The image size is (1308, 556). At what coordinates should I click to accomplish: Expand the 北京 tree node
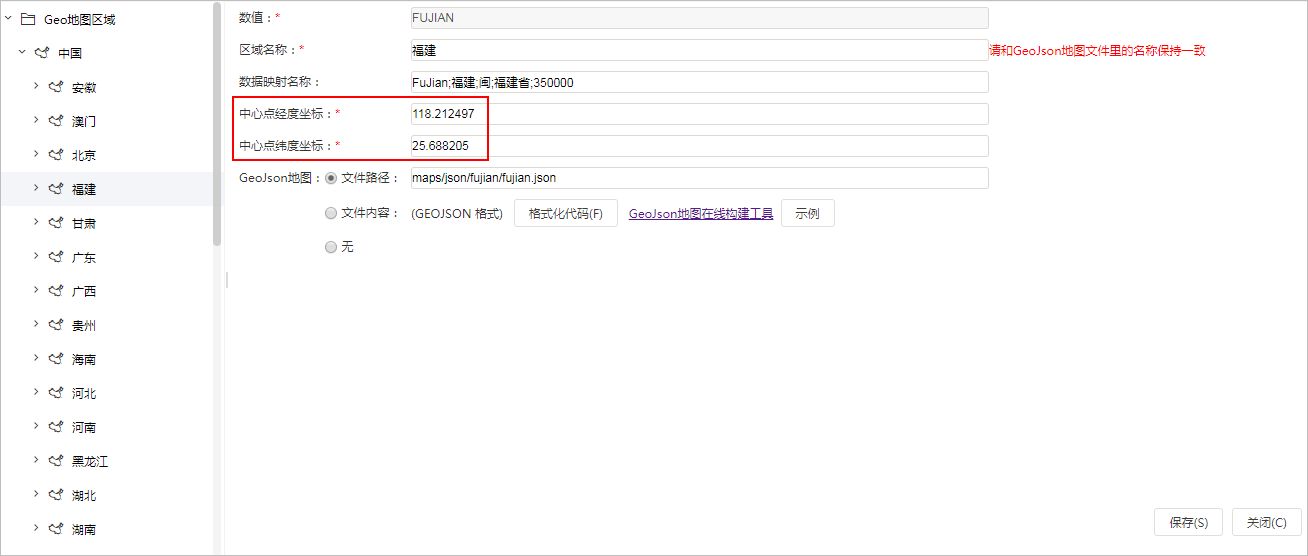coord(36,154)
